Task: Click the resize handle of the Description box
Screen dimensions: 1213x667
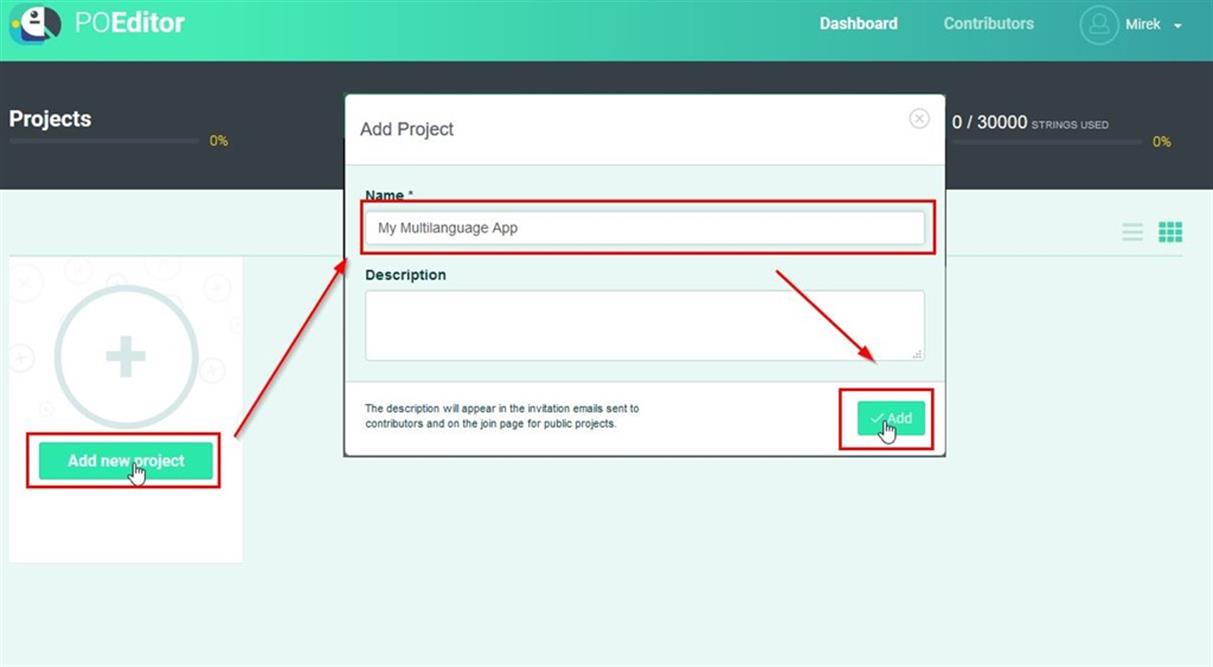Action: click(x=917, y=352)
